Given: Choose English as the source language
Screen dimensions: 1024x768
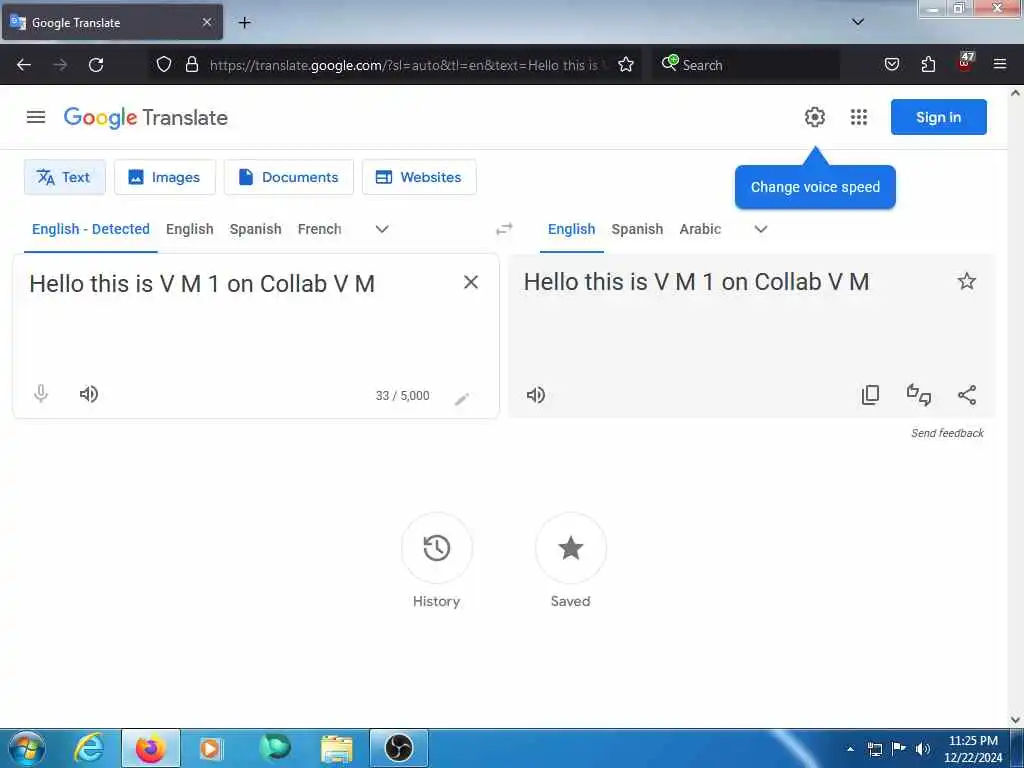Looking at the screenshot, I should point(189,229).
